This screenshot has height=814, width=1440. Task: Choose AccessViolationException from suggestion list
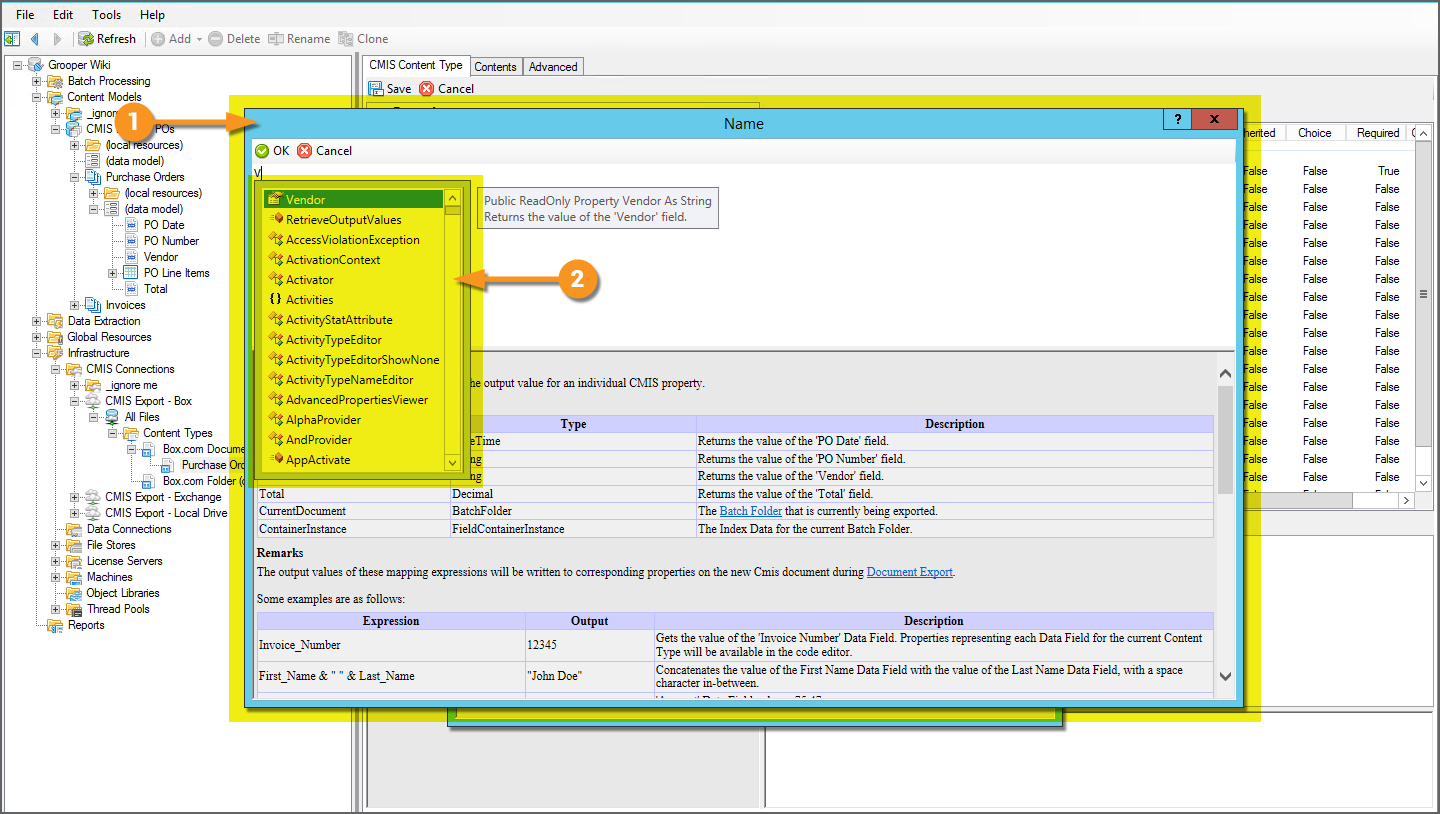(x=352, y=240)
